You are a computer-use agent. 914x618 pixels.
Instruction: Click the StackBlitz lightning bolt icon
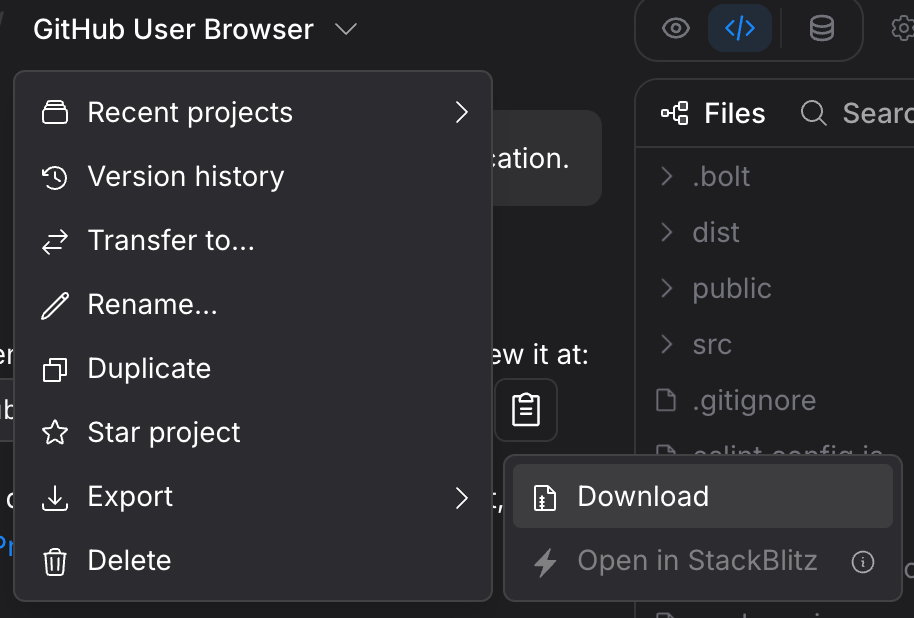[x=545, y=562]
